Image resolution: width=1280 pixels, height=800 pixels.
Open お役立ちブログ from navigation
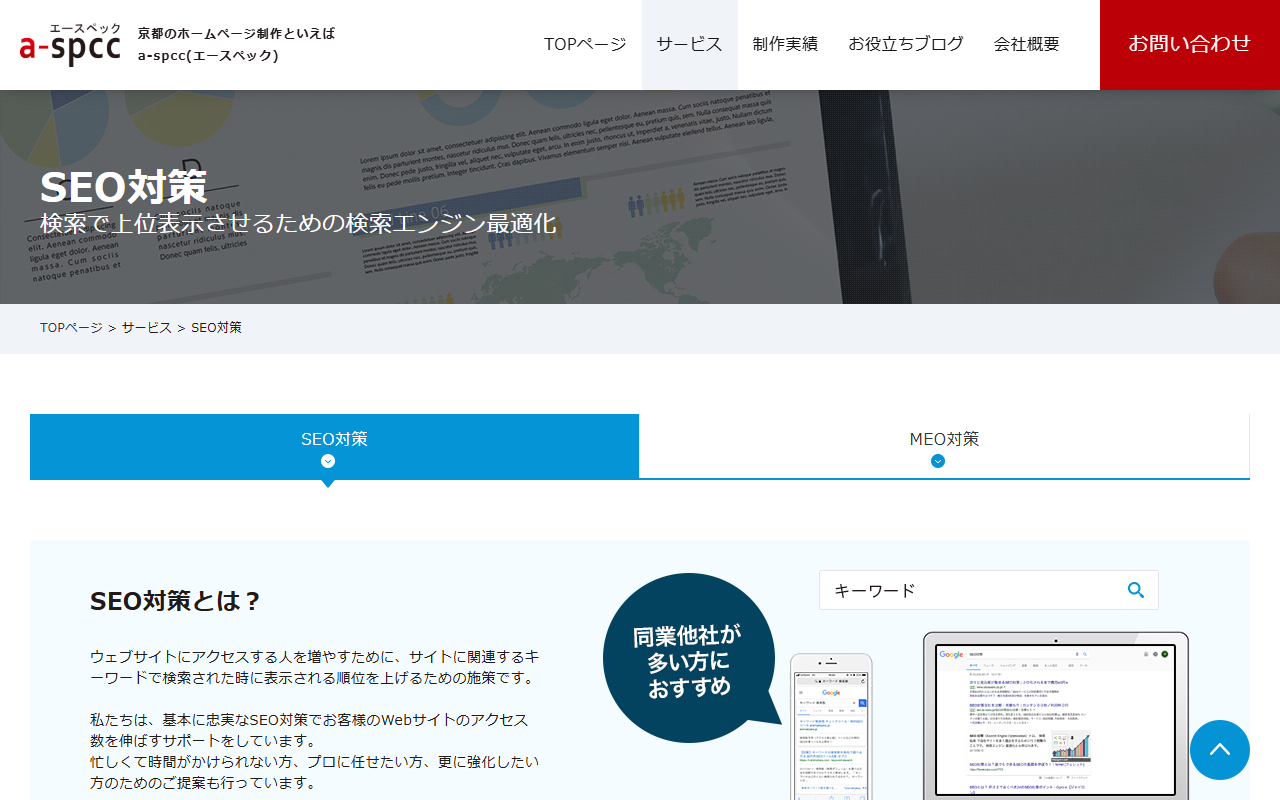(x=905, y=44)
